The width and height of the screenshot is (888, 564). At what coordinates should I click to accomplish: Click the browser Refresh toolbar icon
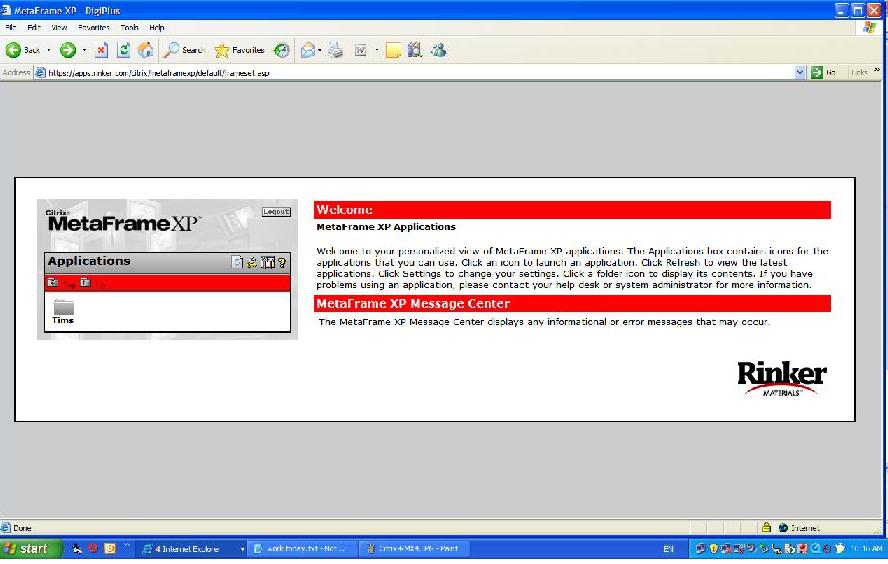(x=124, y=49)
